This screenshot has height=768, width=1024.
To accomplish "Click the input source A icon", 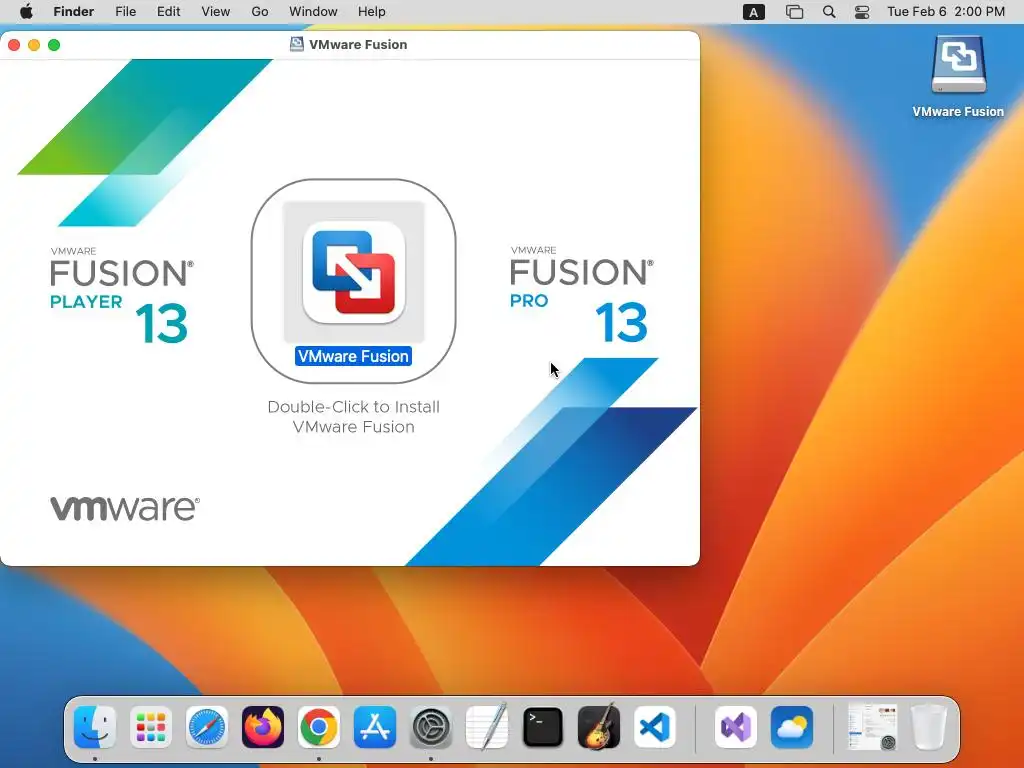I will coord(754,12).
